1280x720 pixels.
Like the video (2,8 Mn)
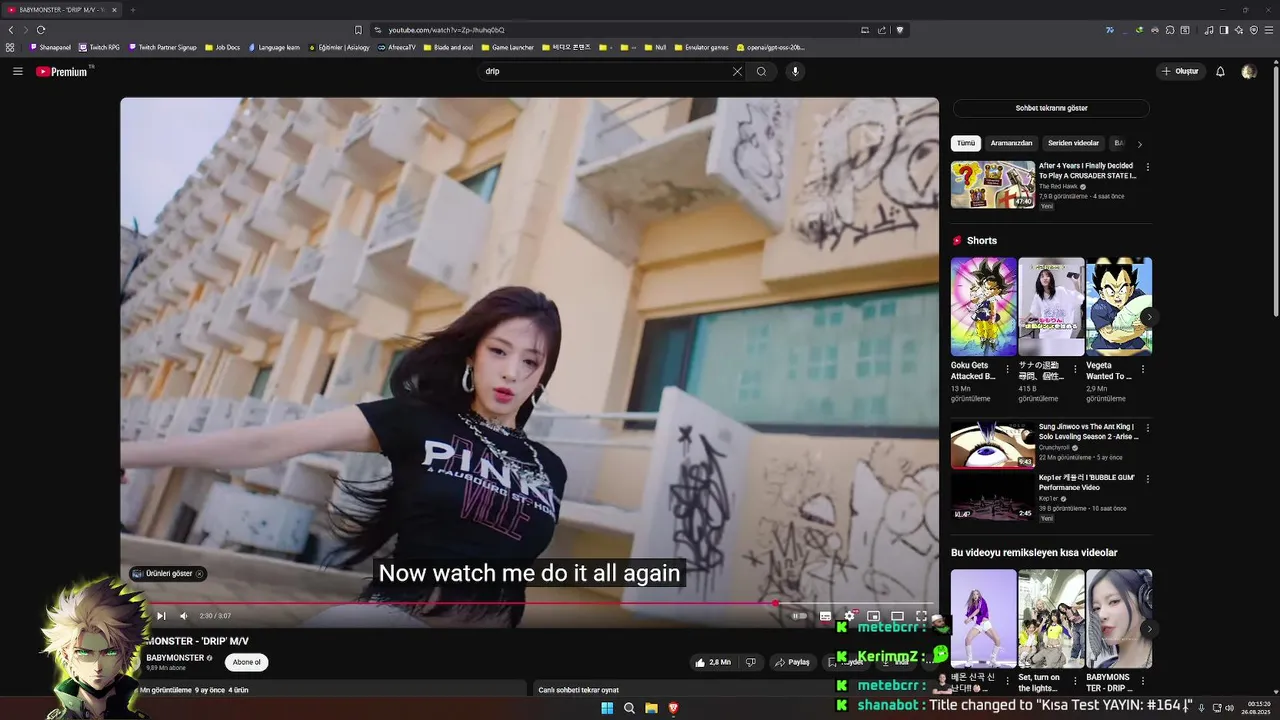coord(713,662)
